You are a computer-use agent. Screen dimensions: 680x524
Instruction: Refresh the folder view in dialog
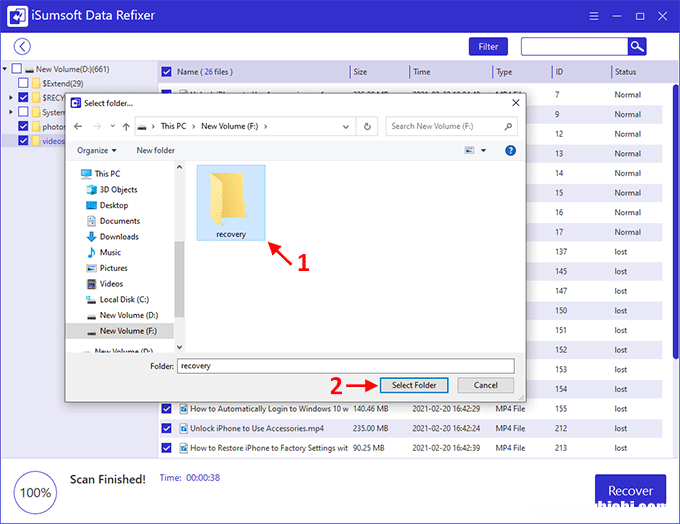click(367, 126)
